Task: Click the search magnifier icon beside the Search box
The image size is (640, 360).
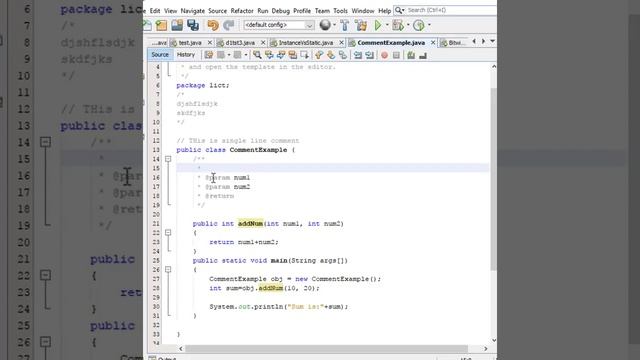Action: pyautogui.click(x=399, y=10)
